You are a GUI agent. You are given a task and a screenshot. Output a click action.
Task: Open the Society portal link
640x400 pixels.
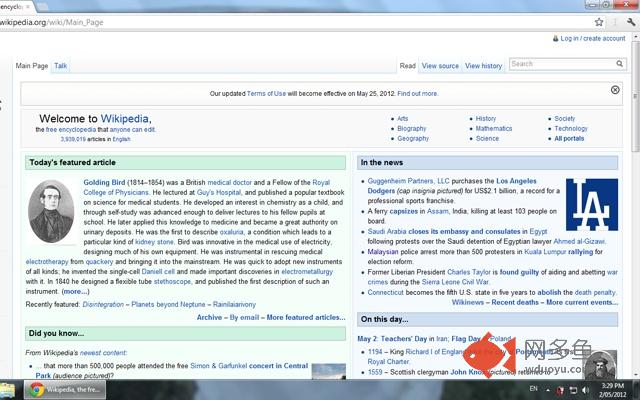tap(564, 118)
